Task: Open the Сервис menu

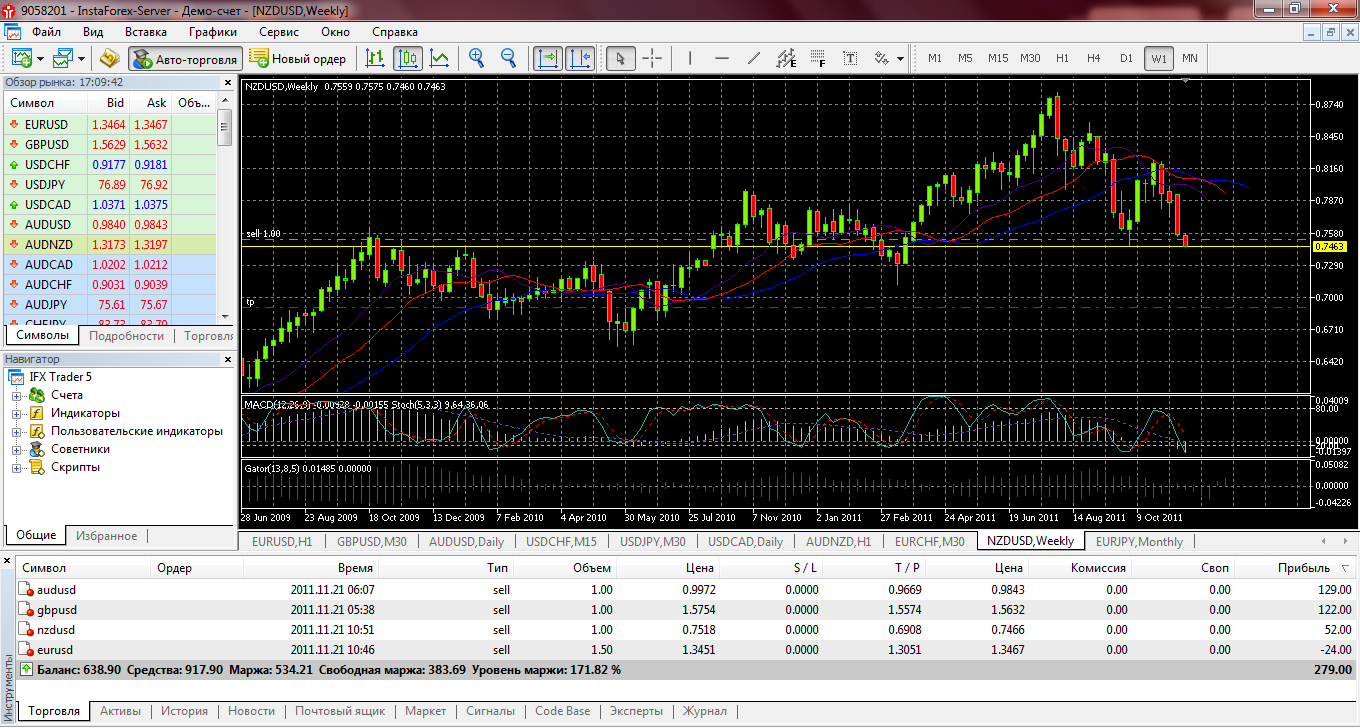Action: coord(279,32)
